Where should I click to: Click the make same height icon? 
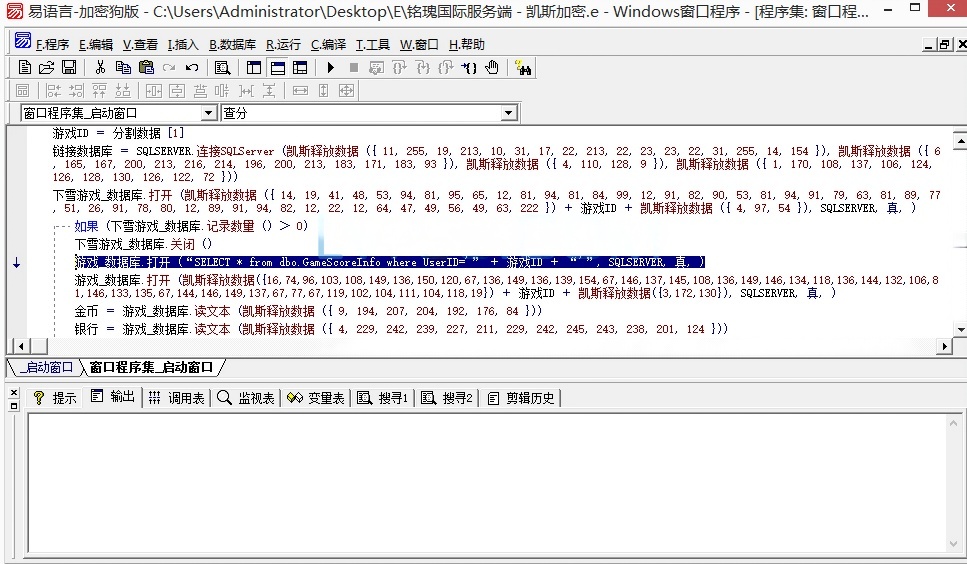click(x=324, y=91)
